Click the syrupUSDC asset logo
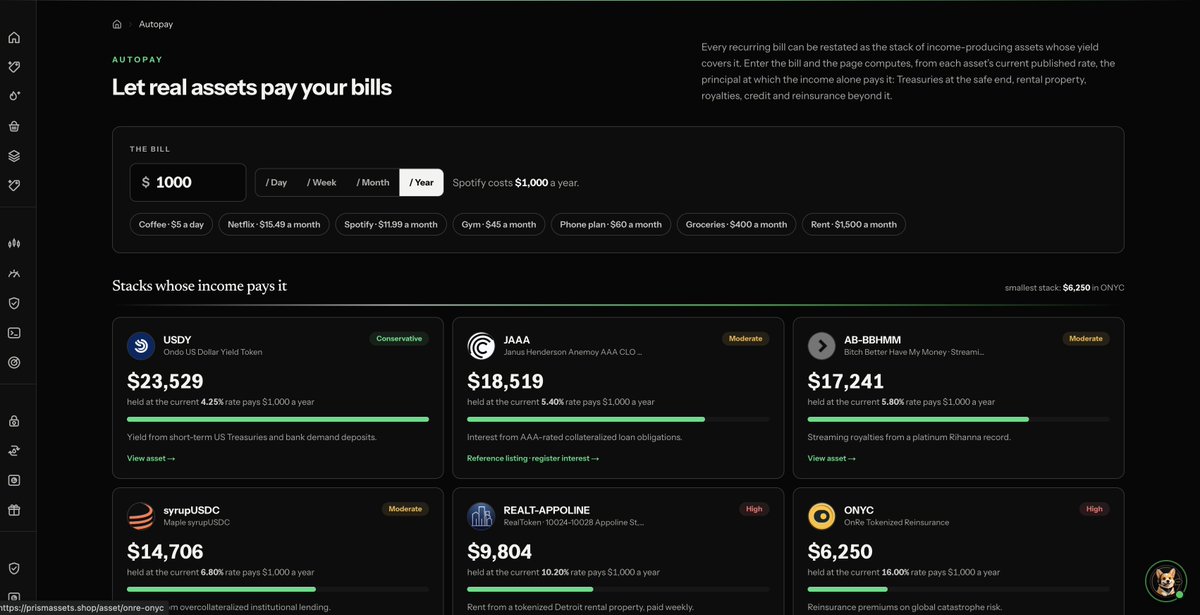 click(141, 516)
